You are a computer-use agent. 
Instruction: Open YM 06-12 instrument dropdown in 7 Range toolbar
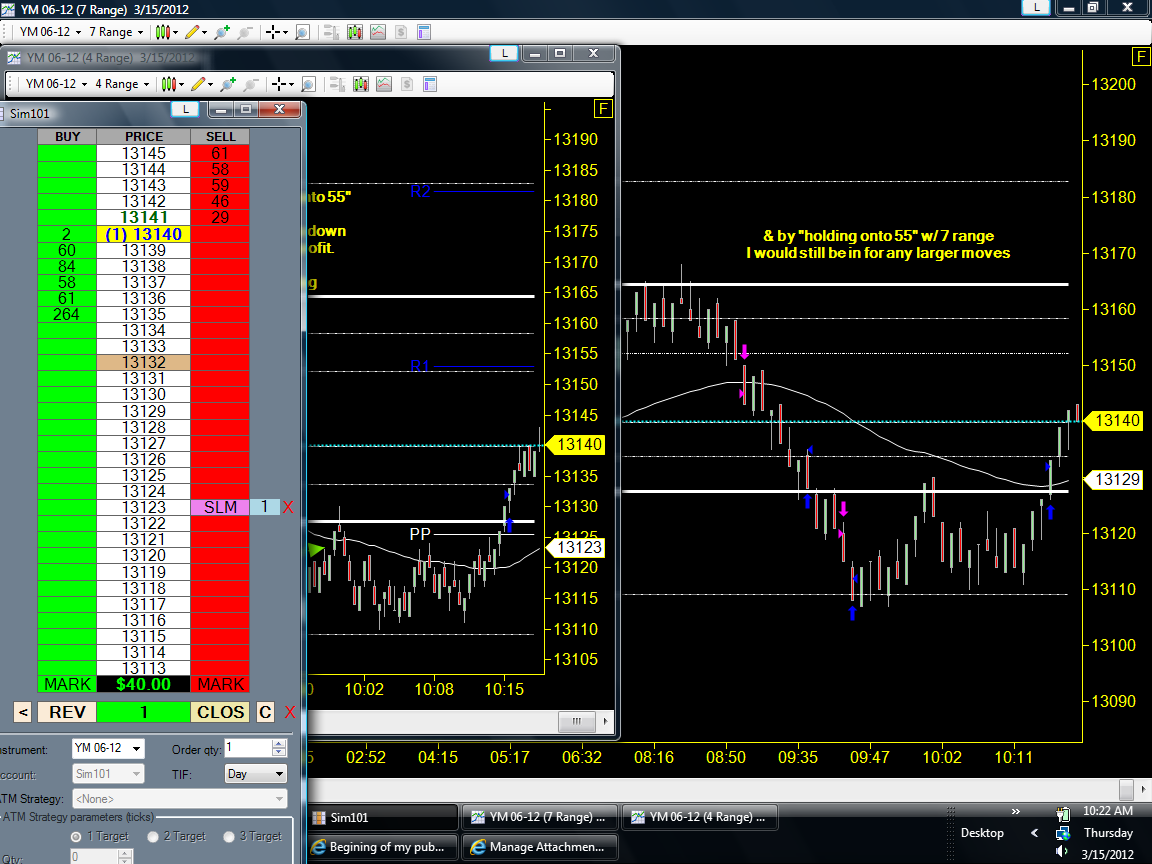50,32
